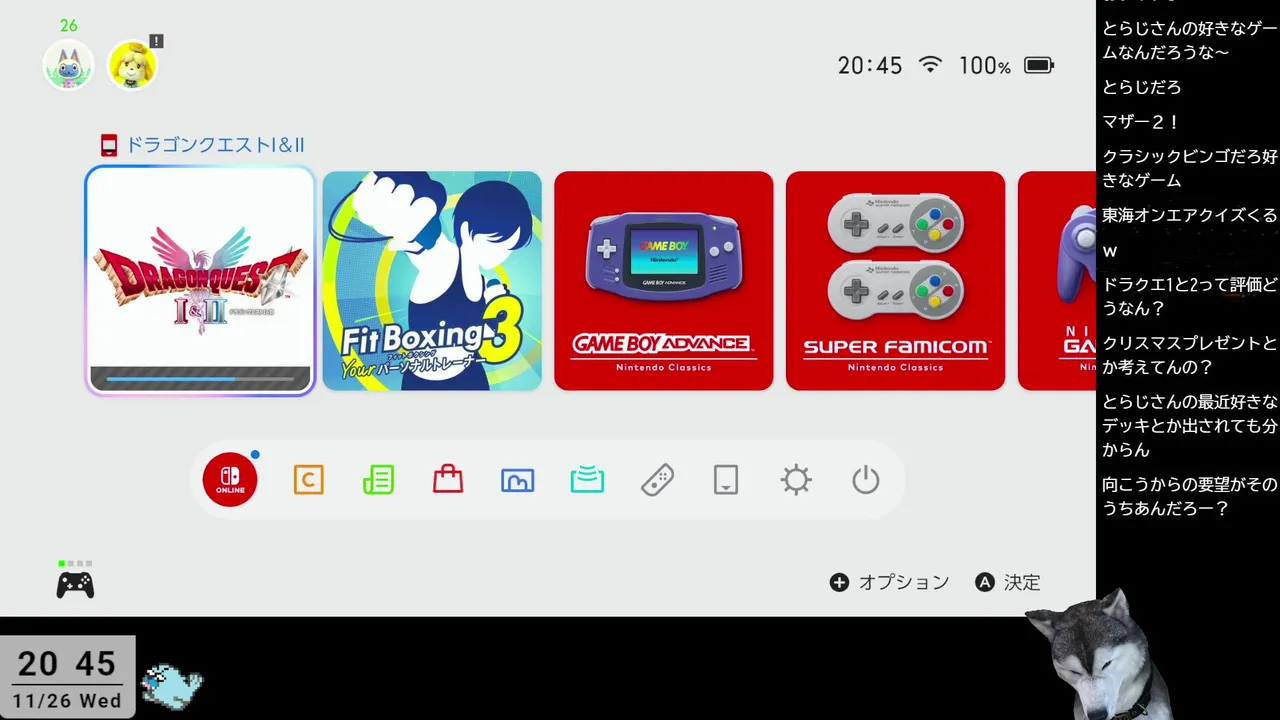Open the blue Album icon

pos(517,481)
